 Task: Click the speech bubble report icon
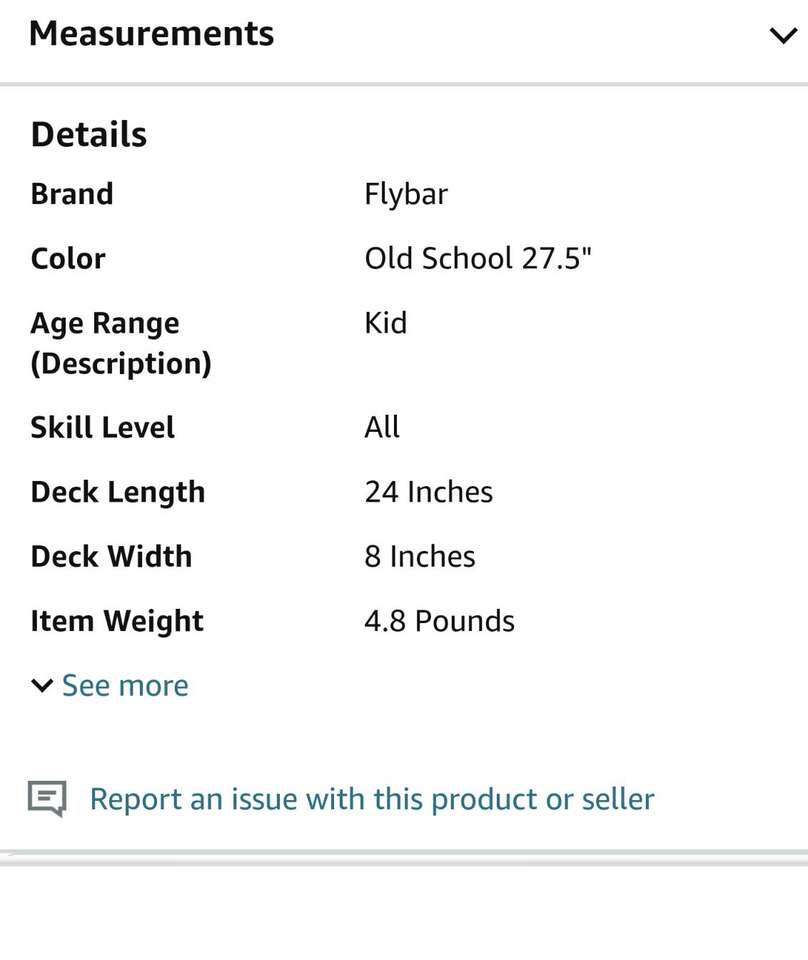(x=47, y=799)
